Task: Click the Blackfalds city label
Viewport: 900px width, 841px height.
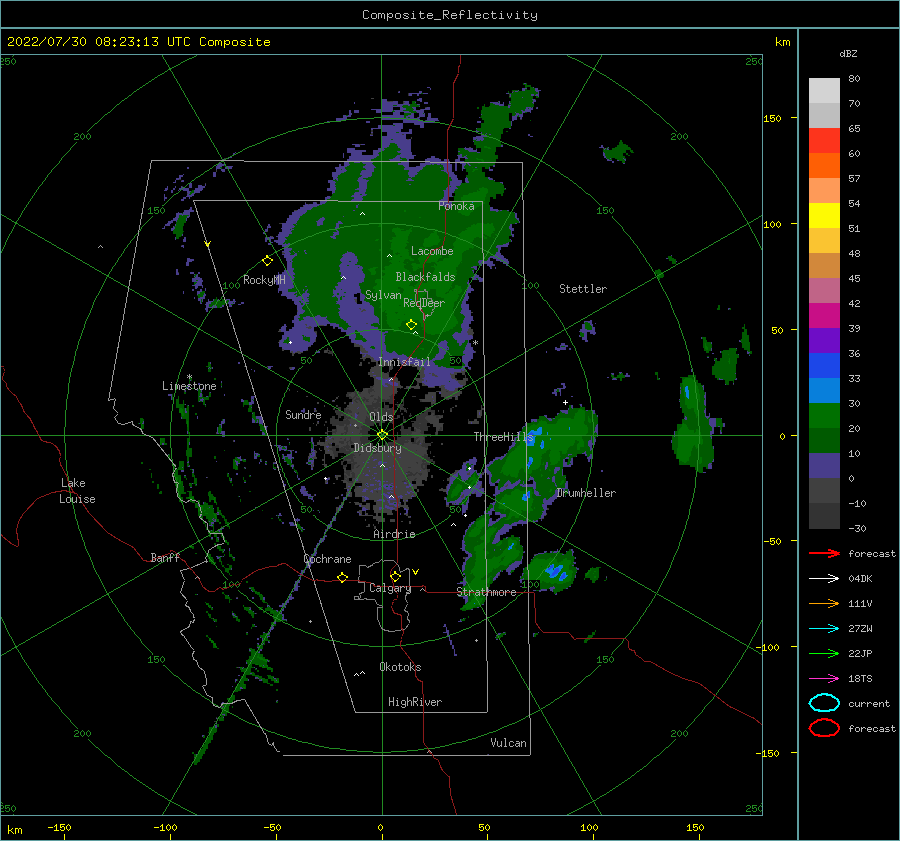Action: 425,277
